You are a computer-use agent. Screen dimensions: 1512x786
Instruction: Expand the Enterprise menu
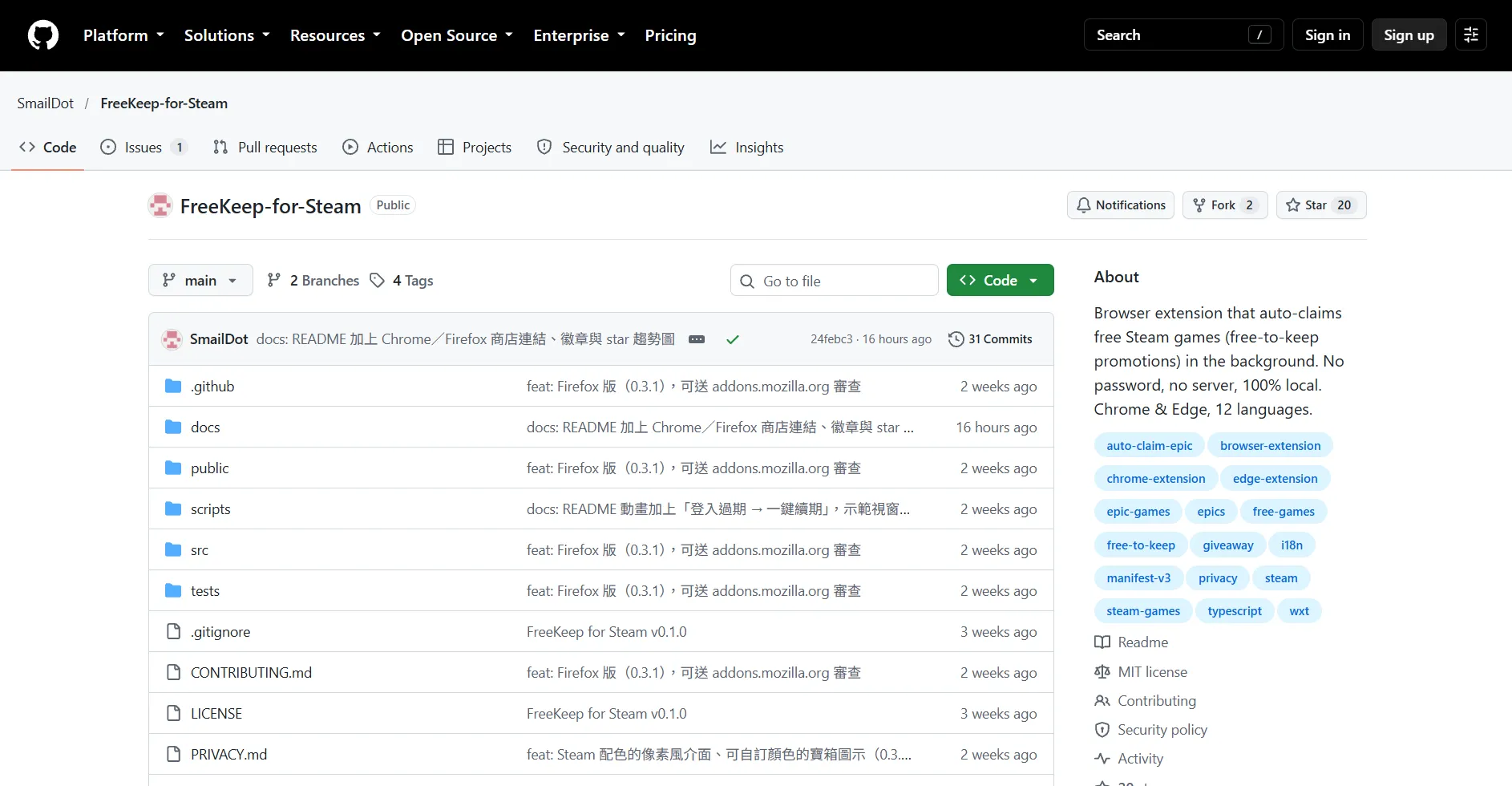pos(579,35)
